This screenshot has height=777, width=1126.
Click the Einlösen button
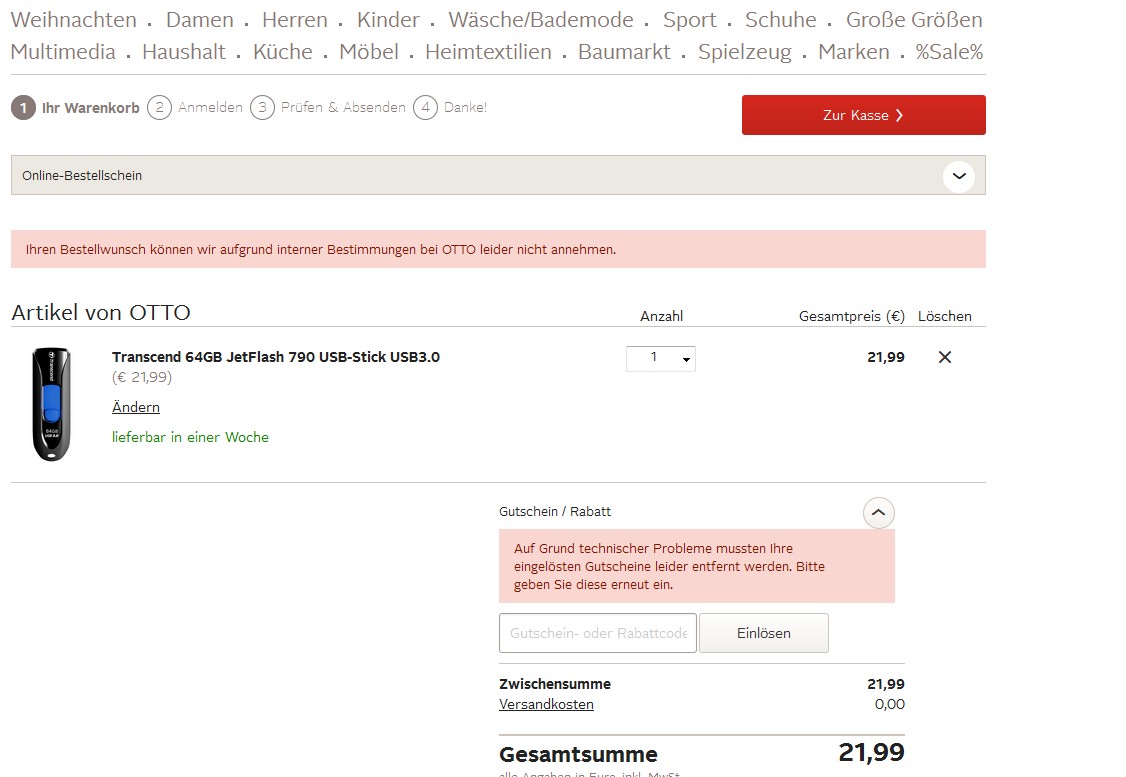coord(763,633)
